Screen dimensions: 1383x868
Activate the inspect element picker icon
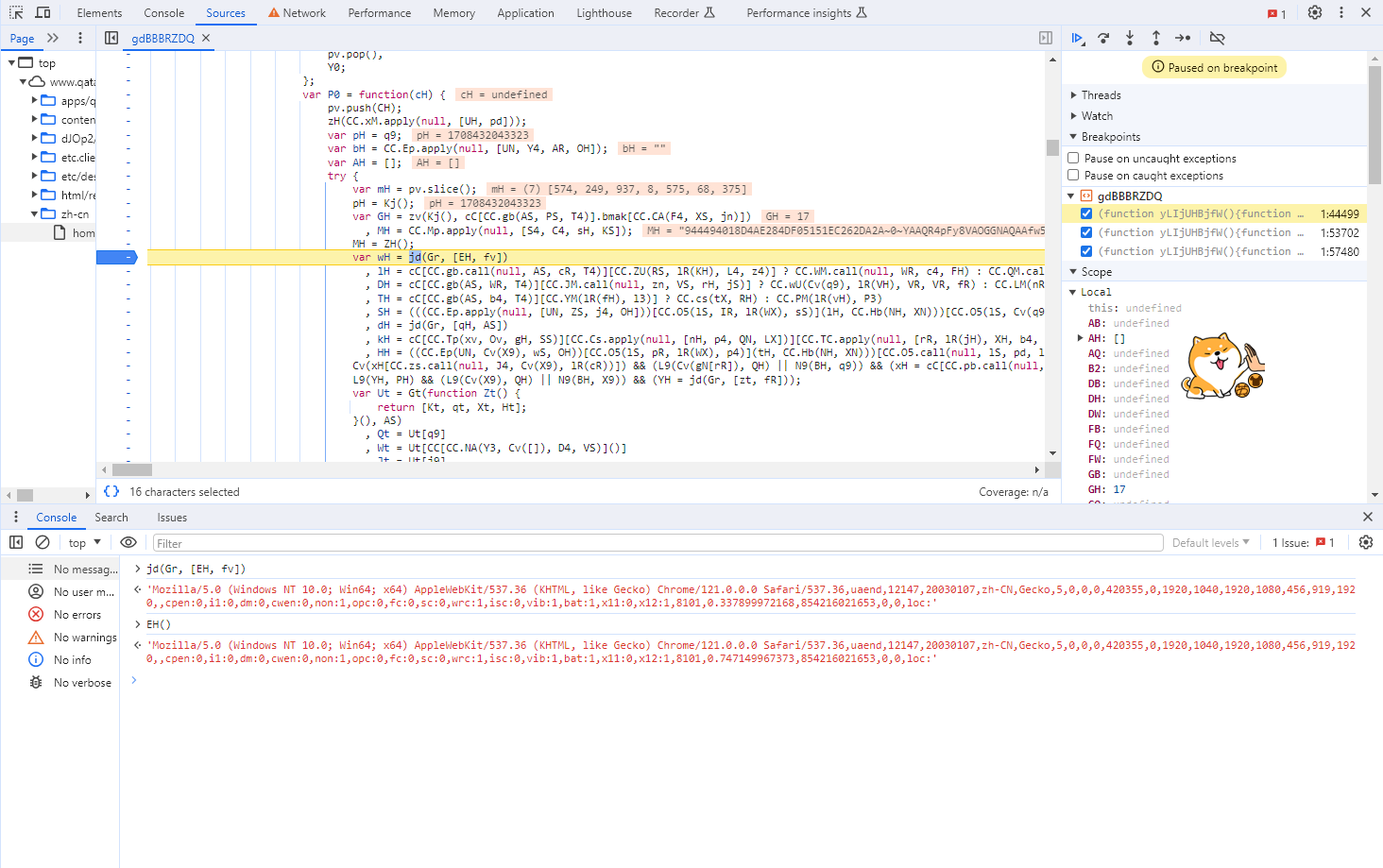pyautogui.click(x=16, y=12)
